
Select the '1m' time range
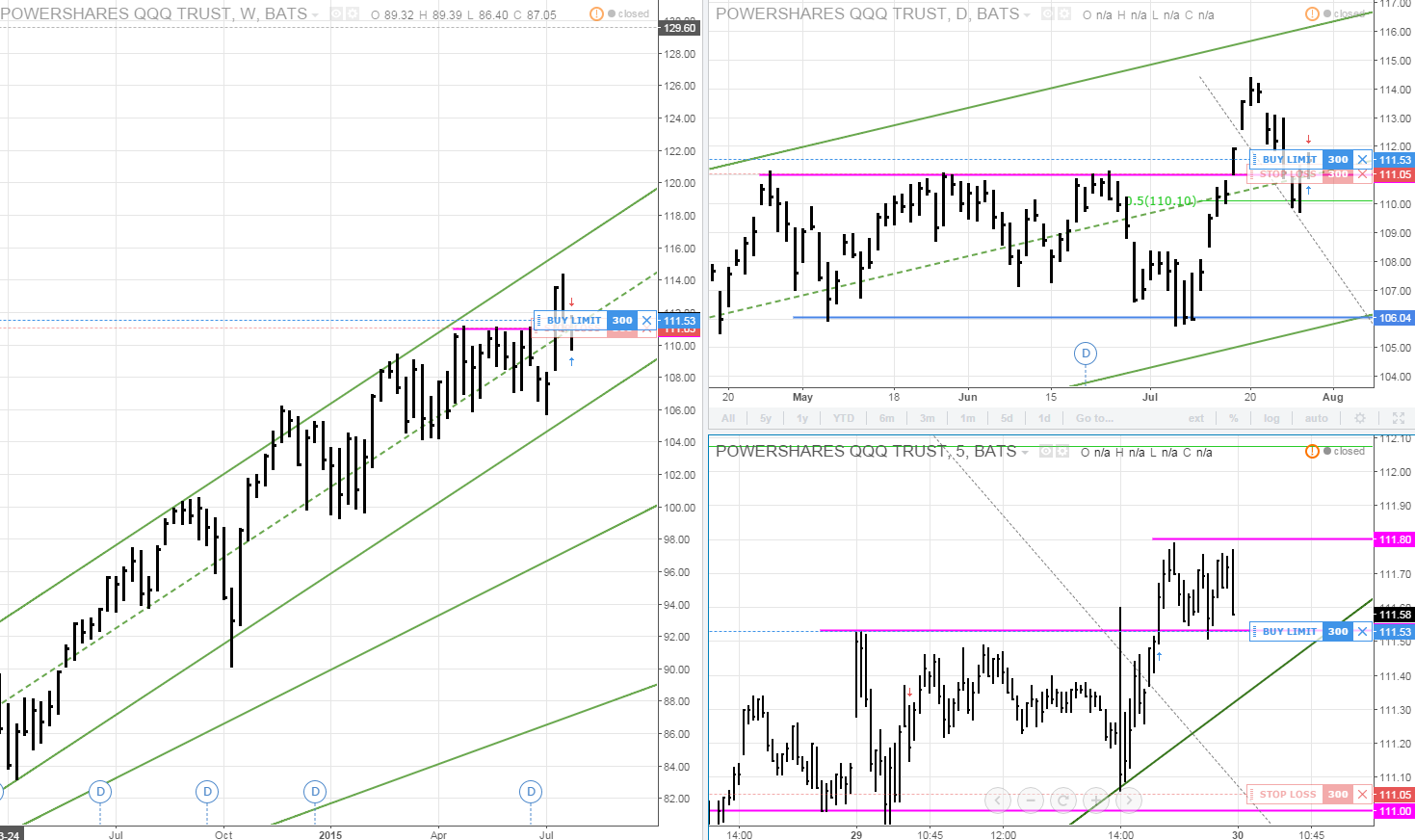[x=968, y=419]
